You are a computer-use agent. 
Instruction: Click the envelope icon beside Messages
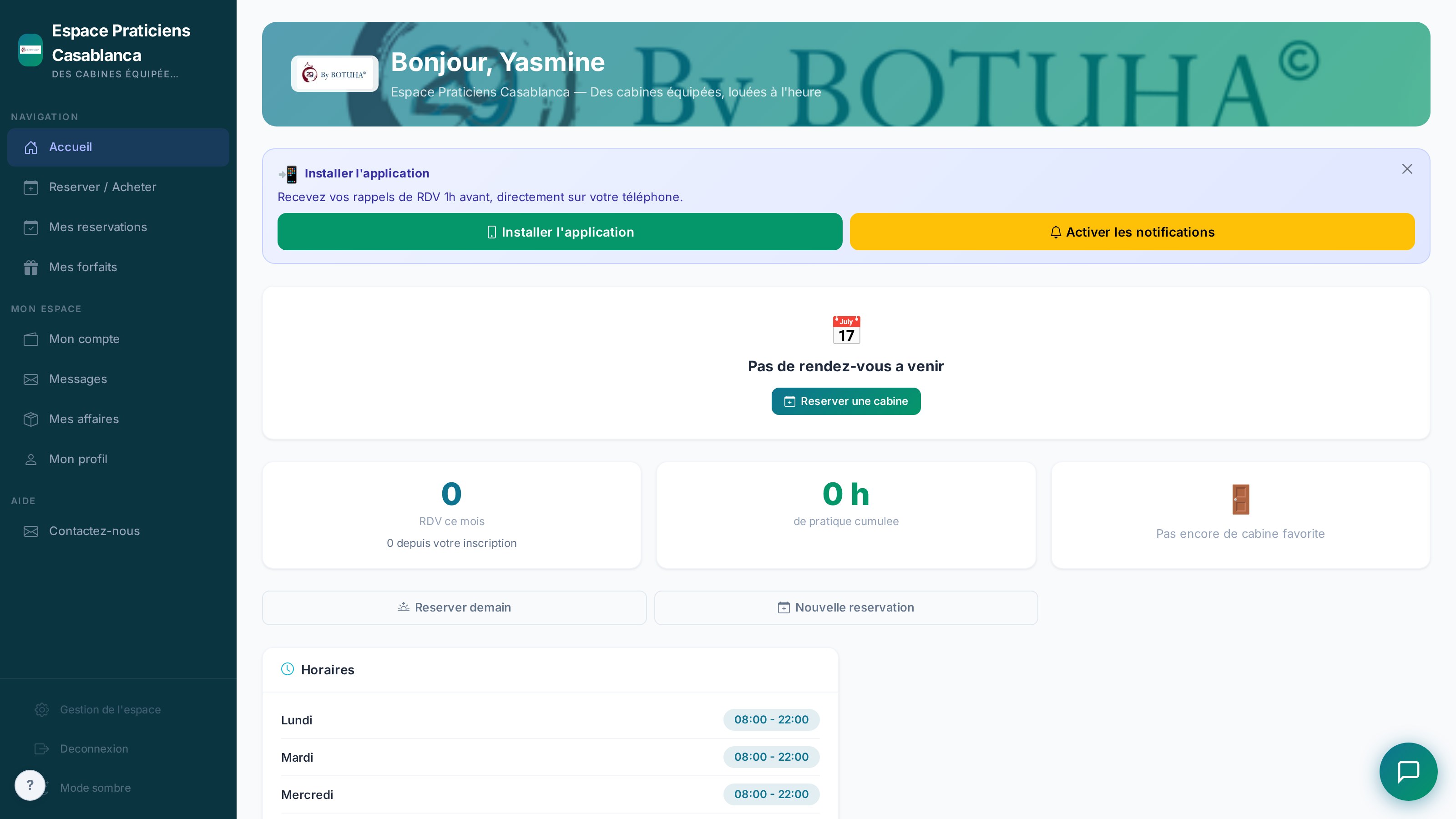[x=31, y=380]
